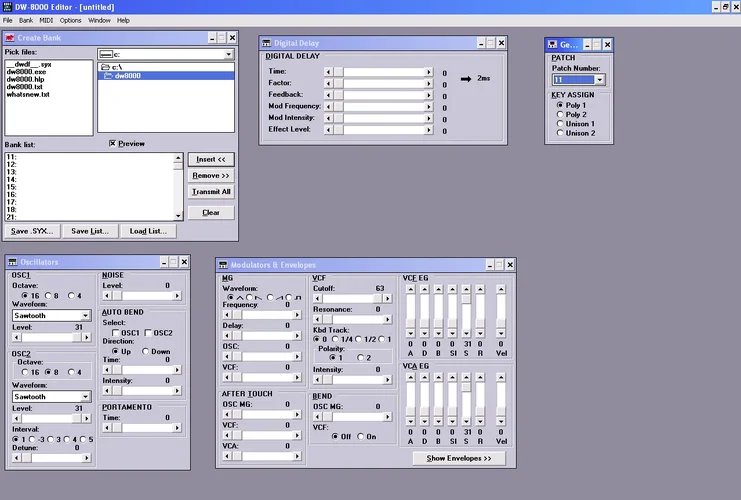Image resolution: width=741 pixels, height=500 pixels.
Task: Click the DW-8000 Editor application icon in the title bar
Action: 7,6
